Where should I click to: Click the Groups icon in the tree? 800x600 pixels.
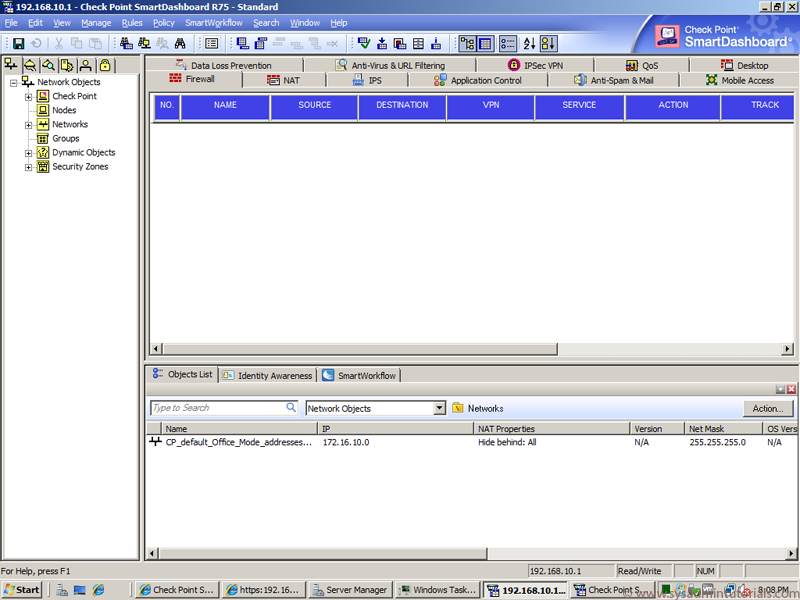43,138
